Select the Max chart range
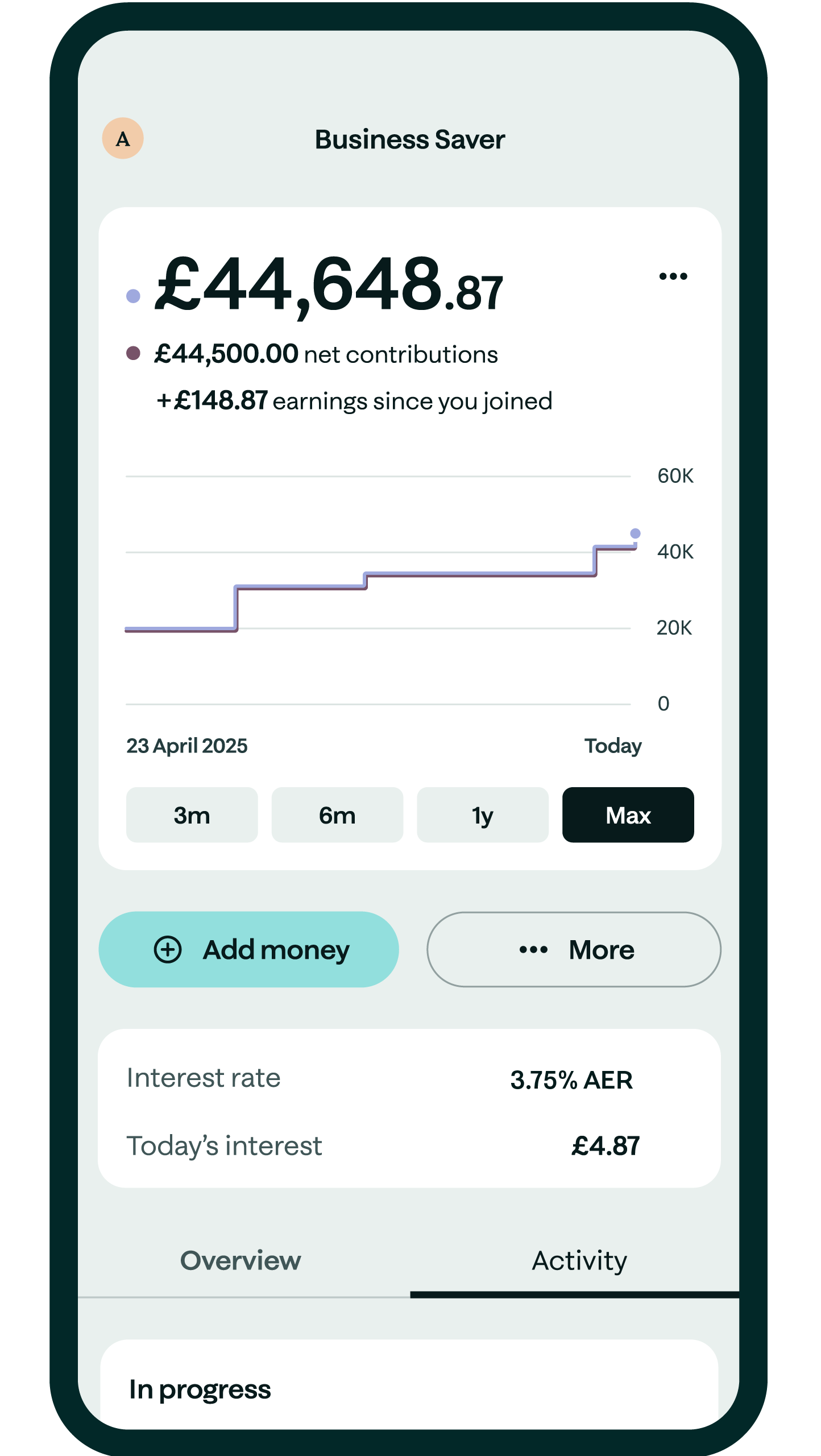 point(628,814)
